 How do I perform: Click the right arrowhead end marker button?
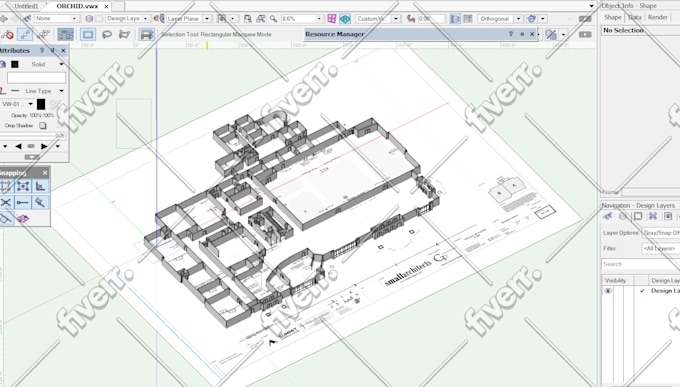coord(44,146)
